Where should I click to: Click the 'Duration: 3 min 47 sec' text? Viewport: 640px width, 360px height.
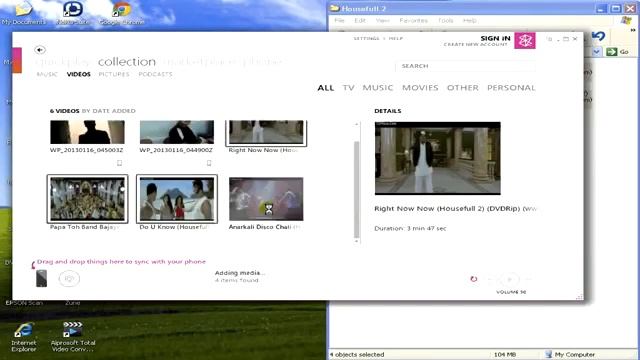pos(410,229)
